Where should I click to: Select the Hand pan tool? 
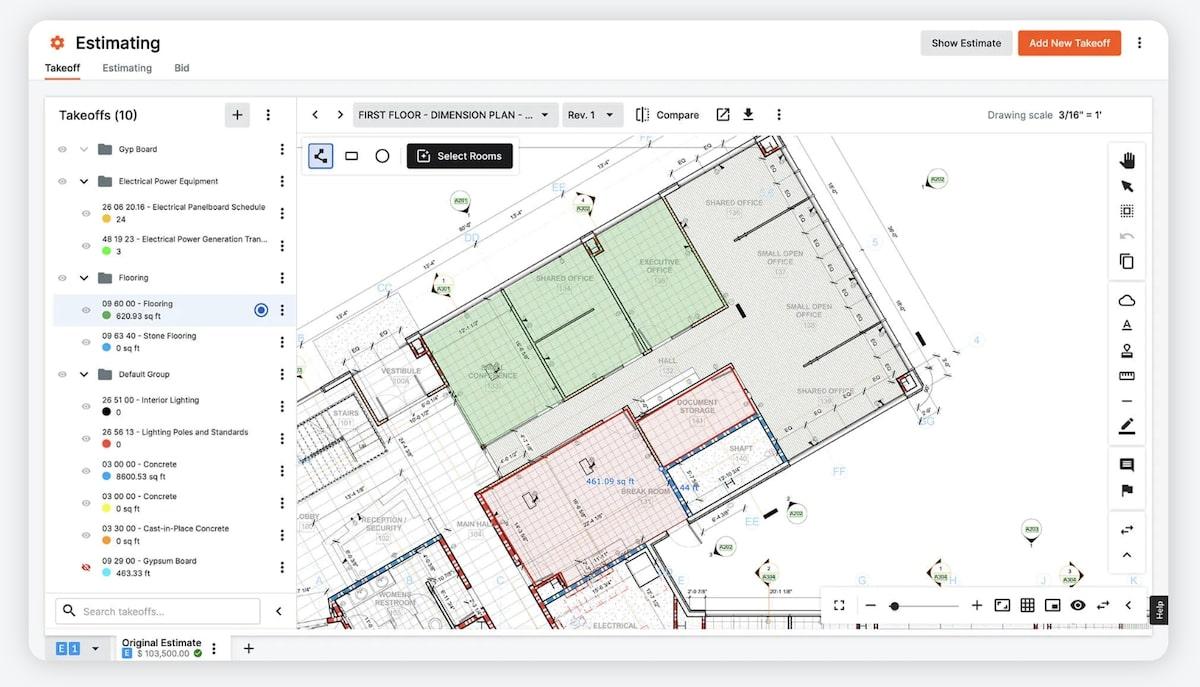(x=1126, y=160)
